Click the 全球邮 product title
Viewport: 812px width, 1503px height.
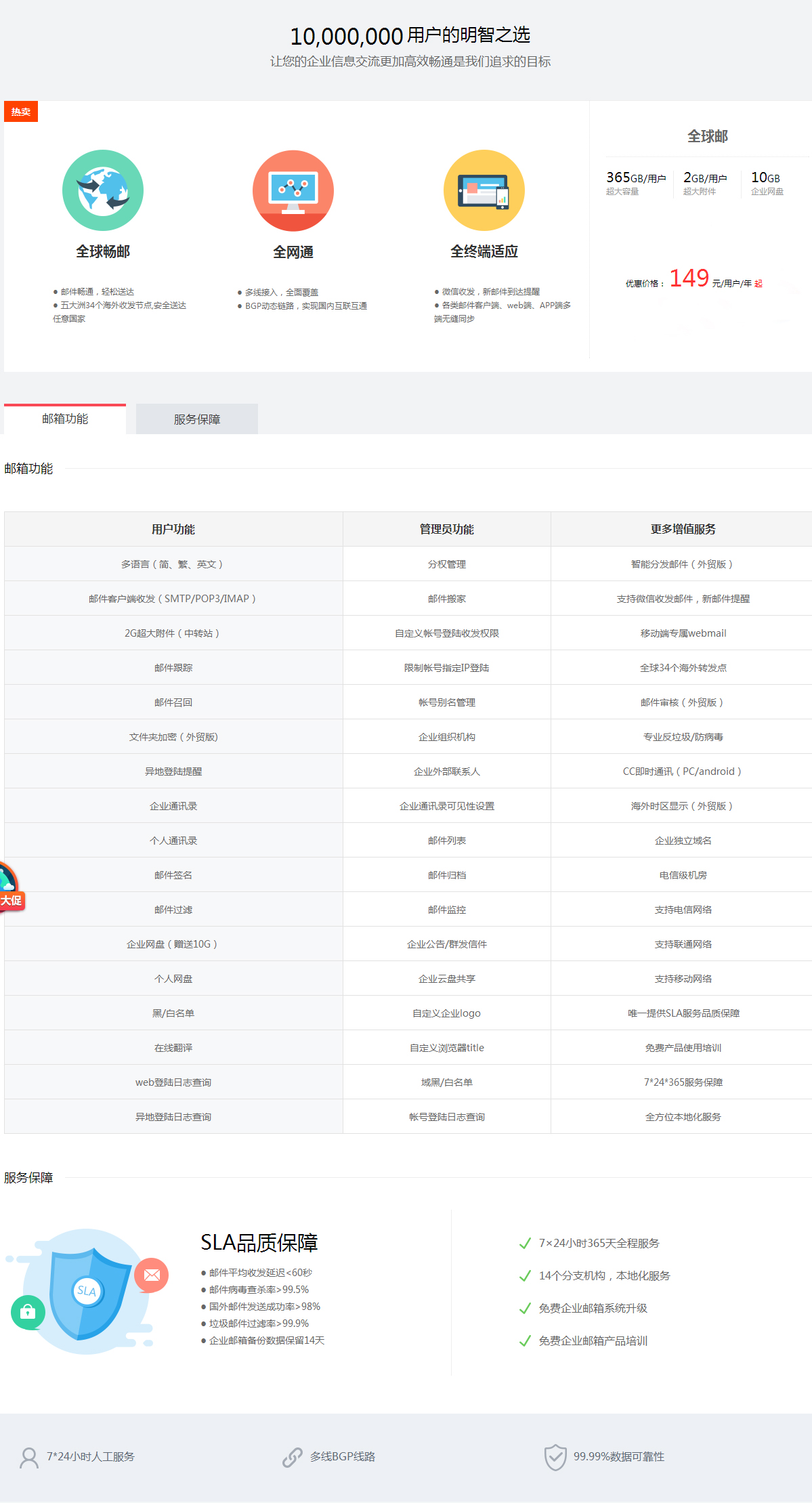(x=708, y=137)
